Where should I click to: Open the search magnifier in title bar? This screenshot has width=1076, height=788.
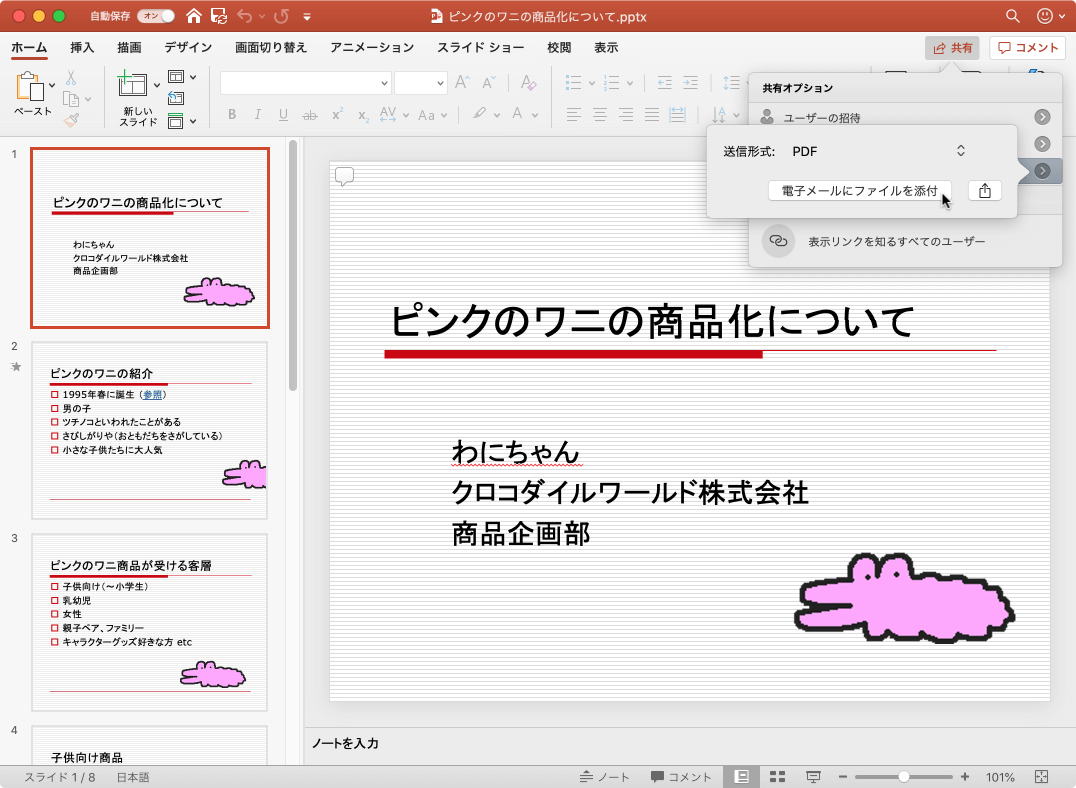(x=1013, y=16)
